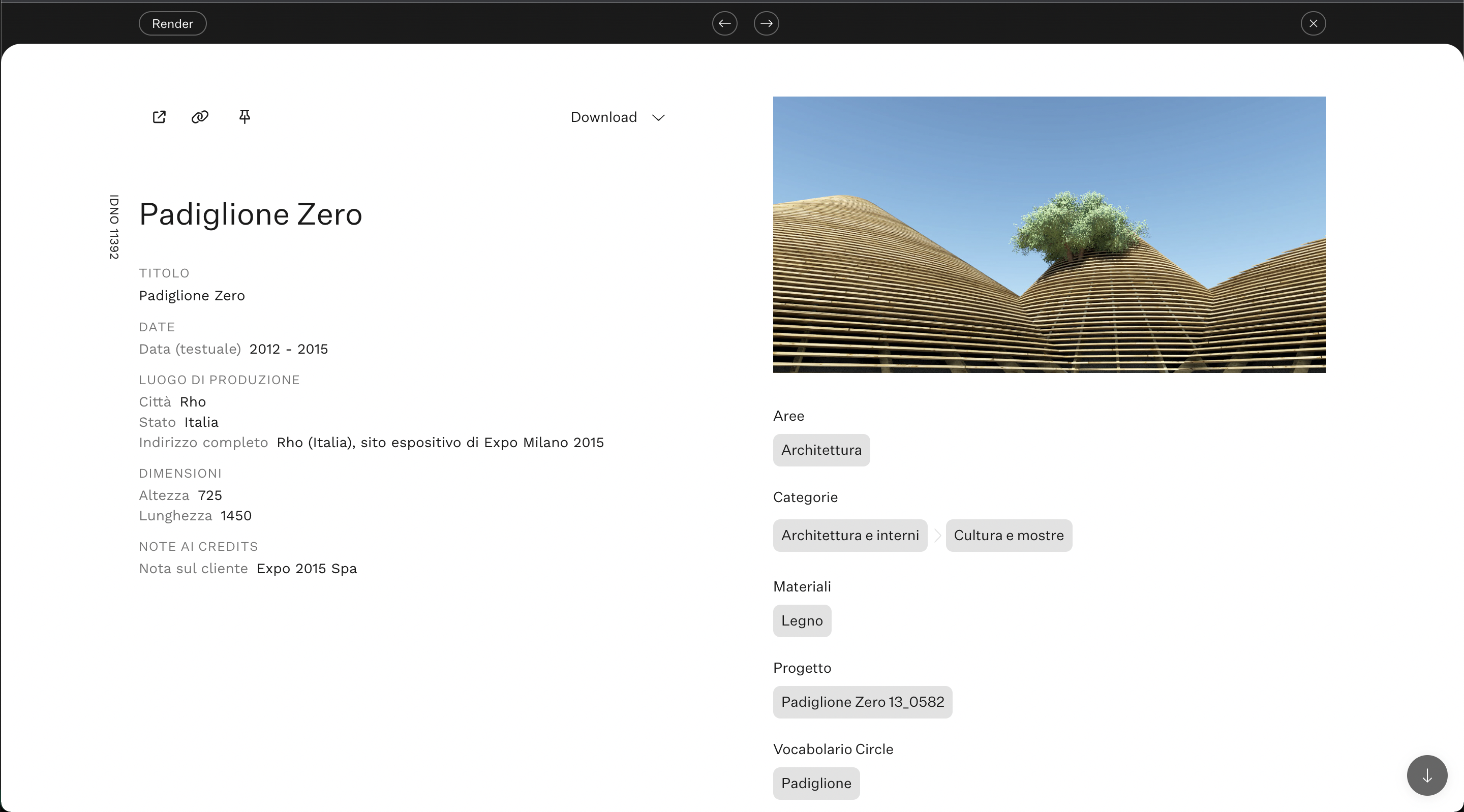This screenshot has height=812, width=1464.
Task: Enlarge the pavilion render image
Action: (1049, 235)
